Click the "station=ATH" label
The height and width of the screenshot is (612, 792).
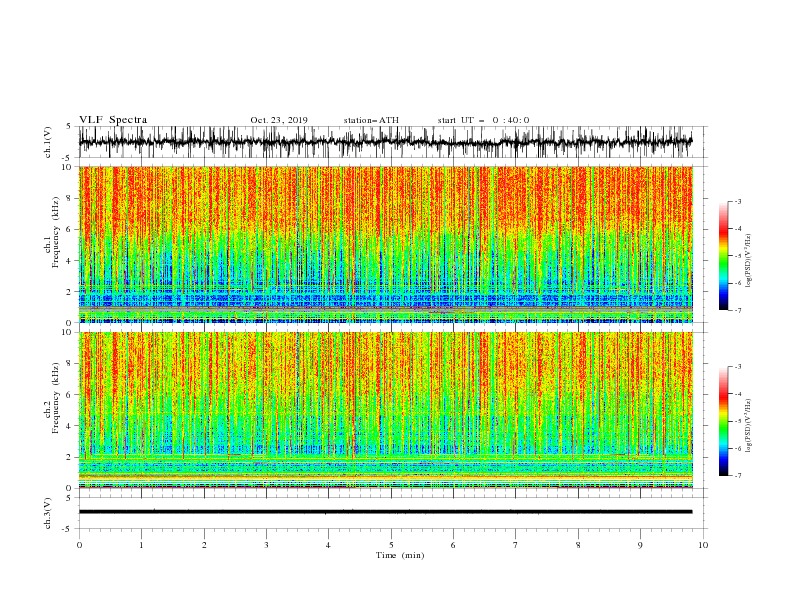click(x=371, y=120)
